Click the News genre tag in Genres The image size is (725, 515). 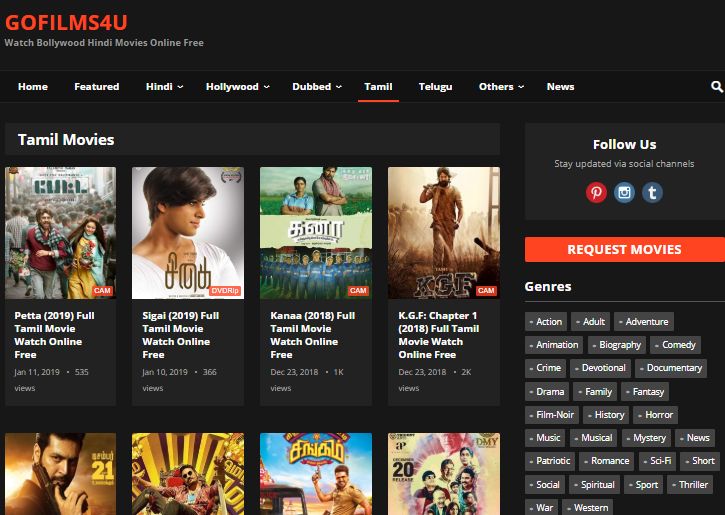click(x=695, y=438)
